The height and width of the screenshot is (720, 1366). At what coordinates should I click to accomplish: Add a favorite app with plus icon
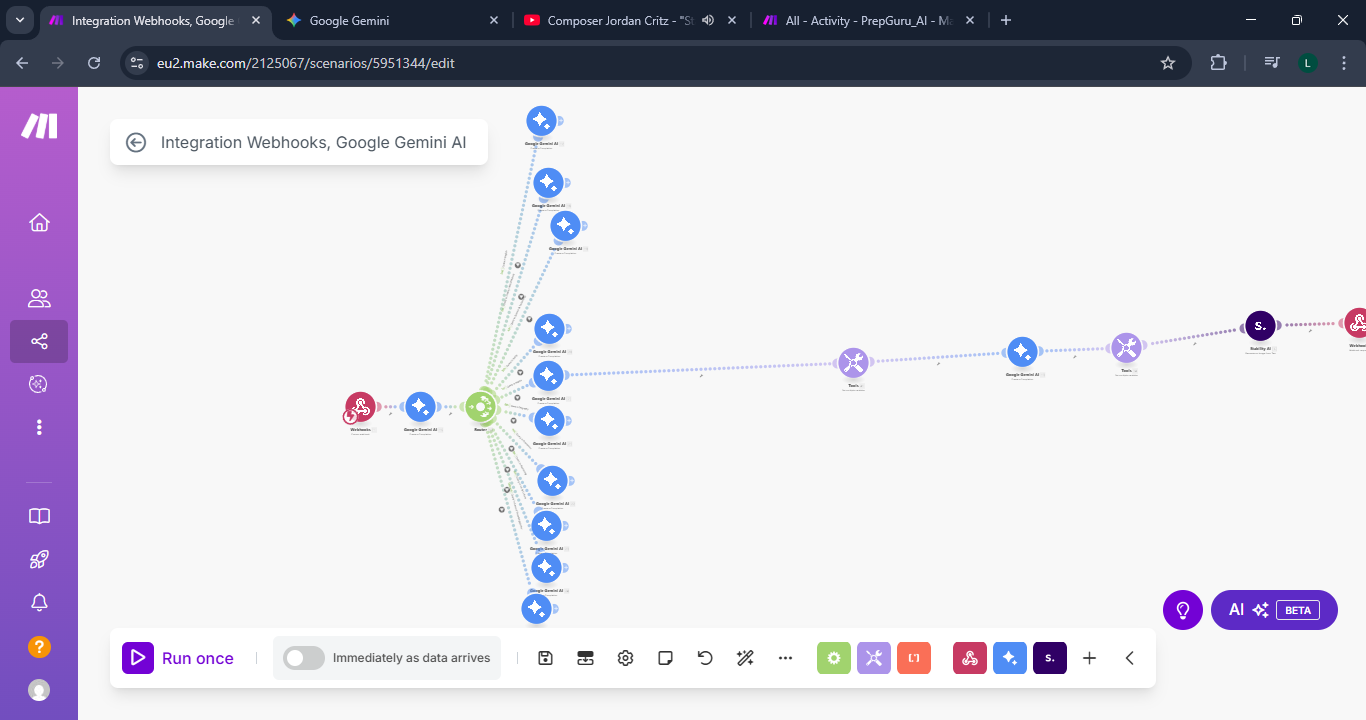[x=1090, y=658]
